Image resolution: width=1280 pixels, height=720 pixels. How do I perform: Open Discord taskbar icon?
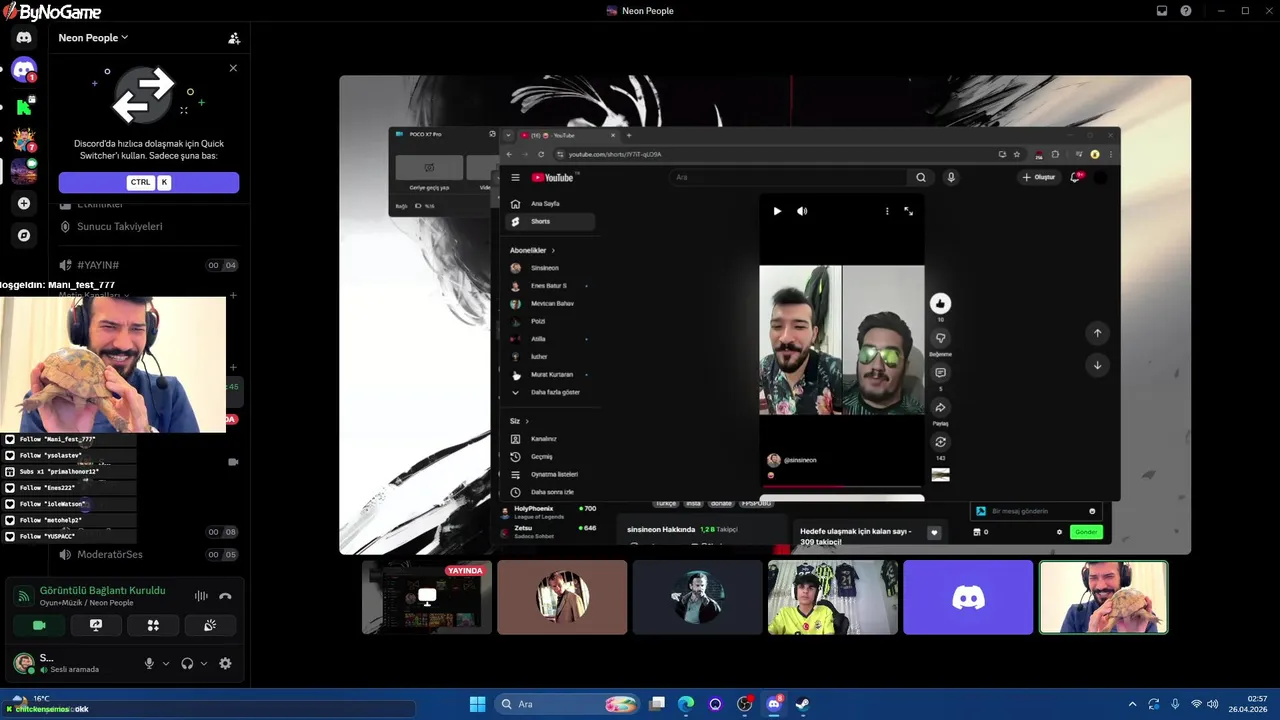[x=773, y=704]
